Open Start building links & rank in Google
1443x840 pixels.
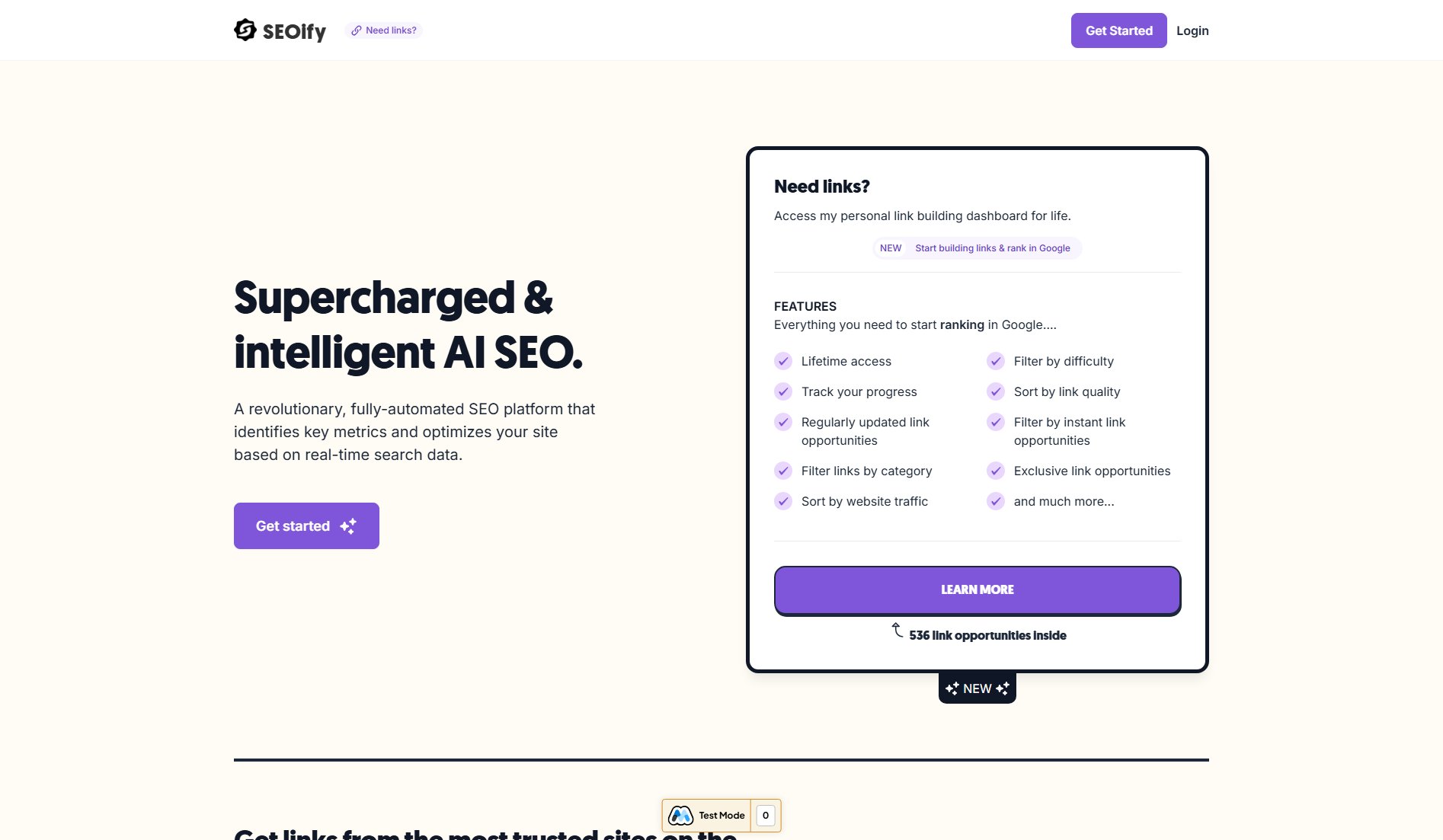[992, 248]
